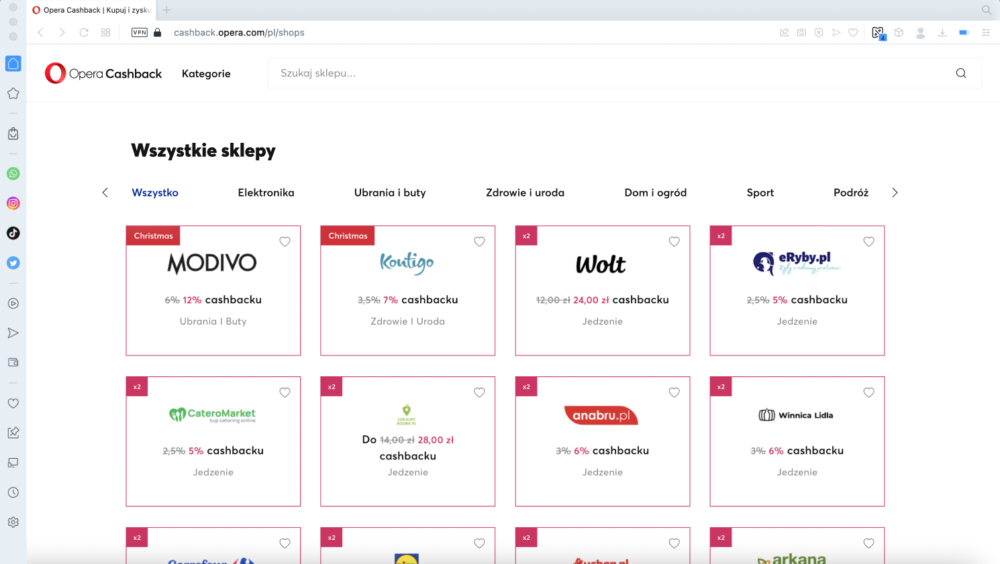Select the Sport category tab

click(x=760, y=193)
